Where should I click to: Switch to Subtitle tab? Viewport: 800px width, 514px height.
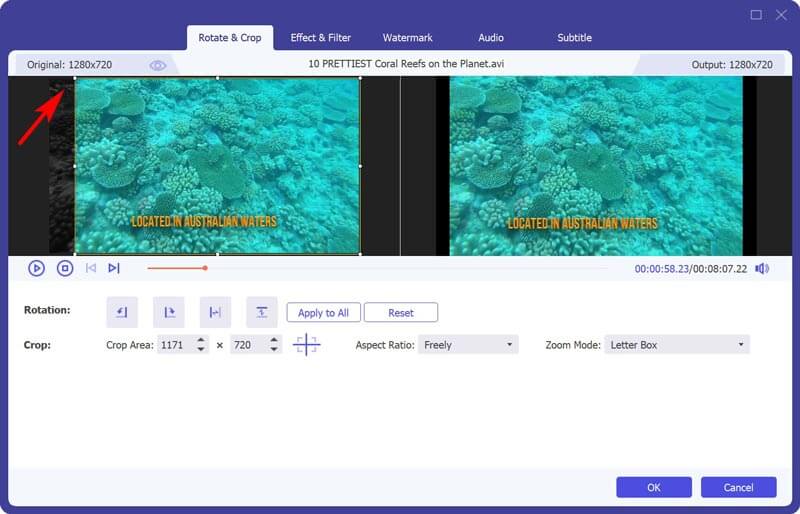coord(574,38)
